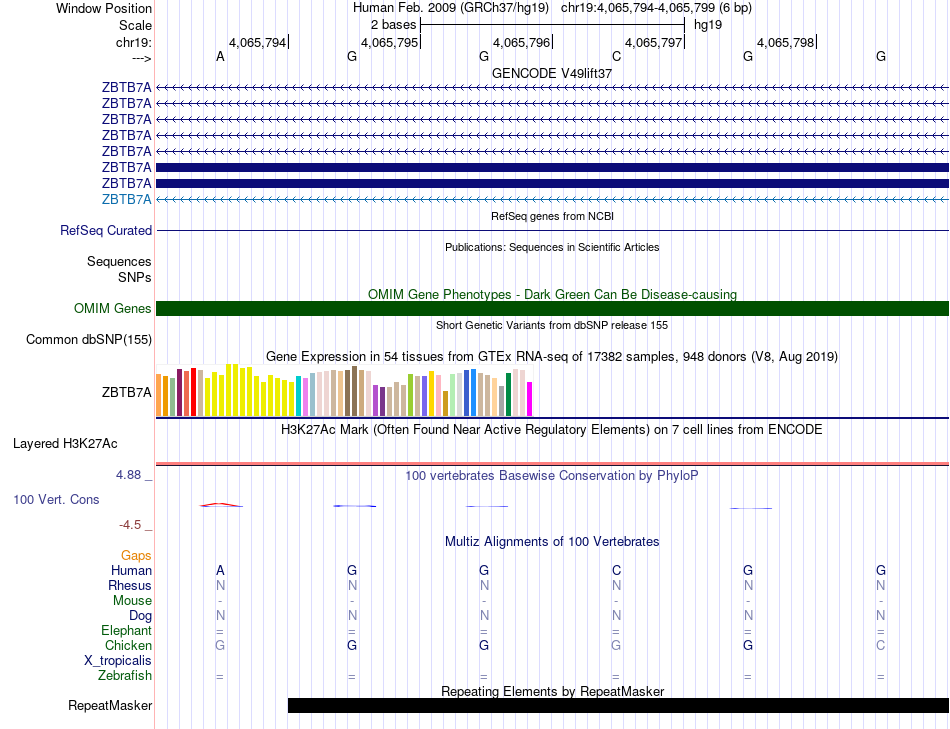This screenshot has width=950, height=729.
Task: Click position label 4,065,798 in ruler
Action: 786,42
